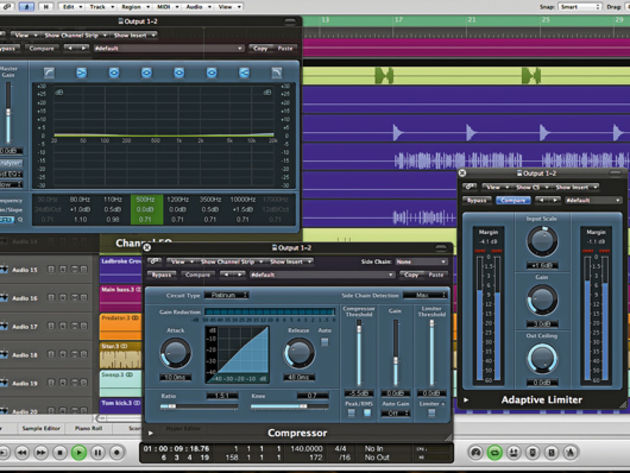Enable the Limiter checkbox in Compressor
Image resolution: width=630 pixels, height=473 pixels.
432,413
